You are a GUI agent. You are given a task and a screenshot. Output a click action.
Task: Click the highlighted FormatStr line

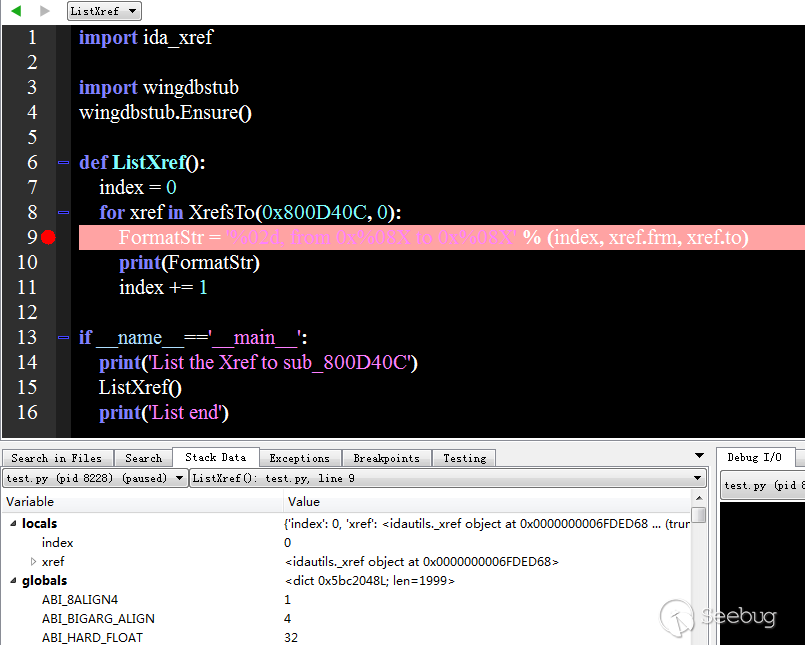tap(442, 237)
